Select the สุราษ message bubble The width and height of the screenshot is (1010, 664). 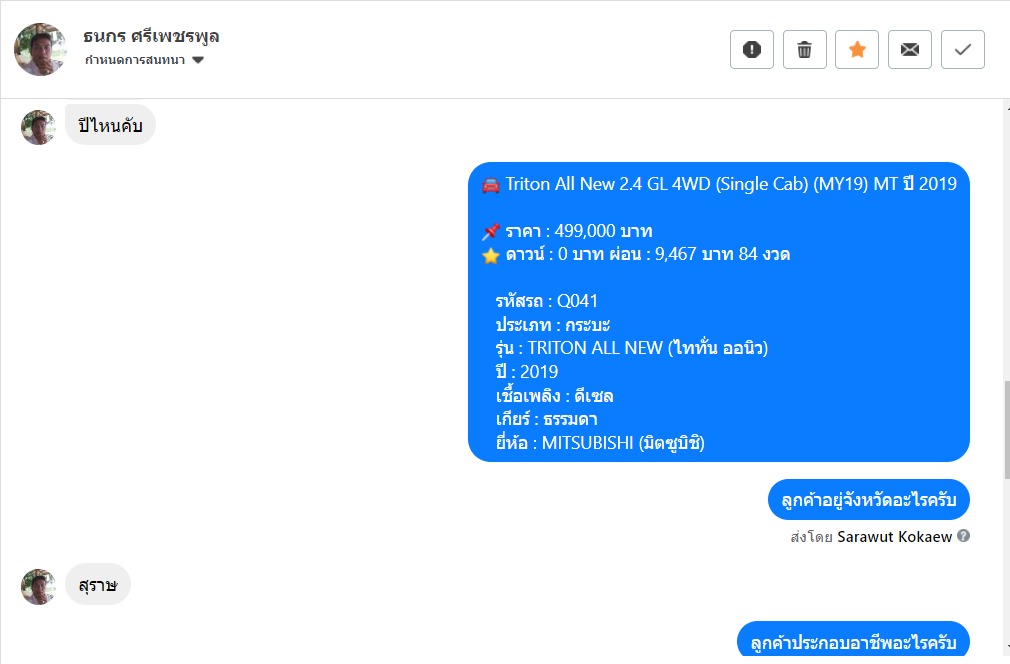coord(97,585)
